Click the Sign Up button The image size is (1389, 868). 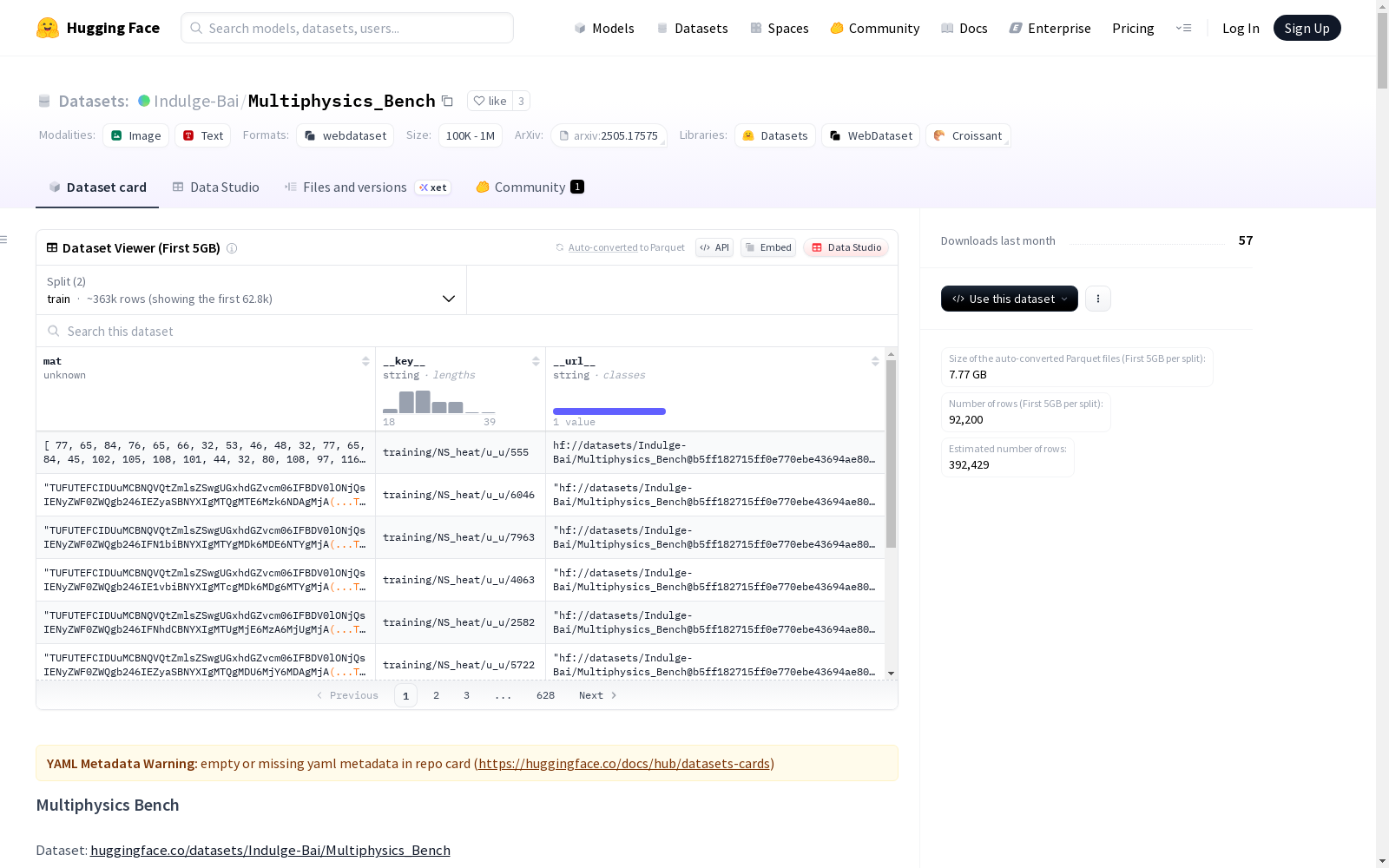(x=1307, y=28)
